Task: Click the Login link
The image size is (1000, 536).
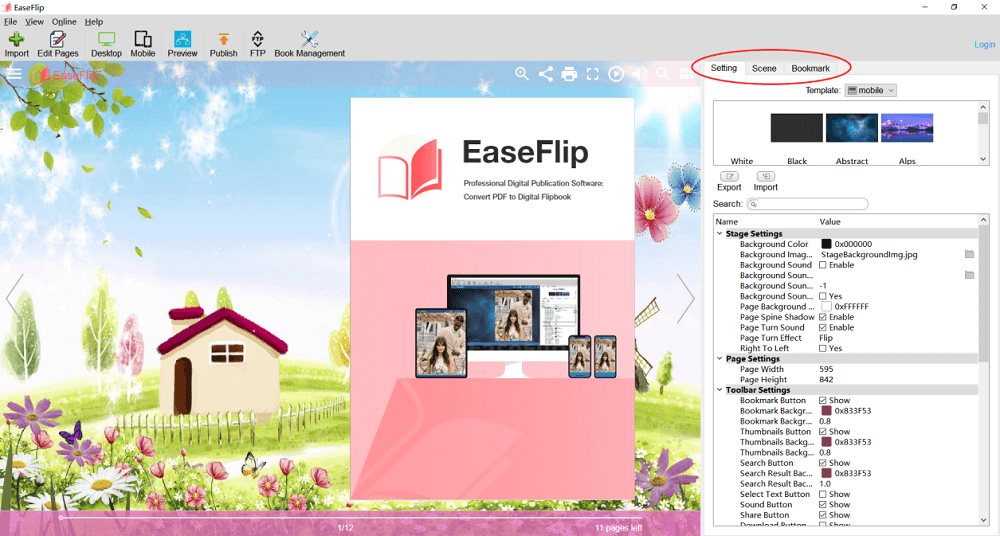Action: (984, 45)
